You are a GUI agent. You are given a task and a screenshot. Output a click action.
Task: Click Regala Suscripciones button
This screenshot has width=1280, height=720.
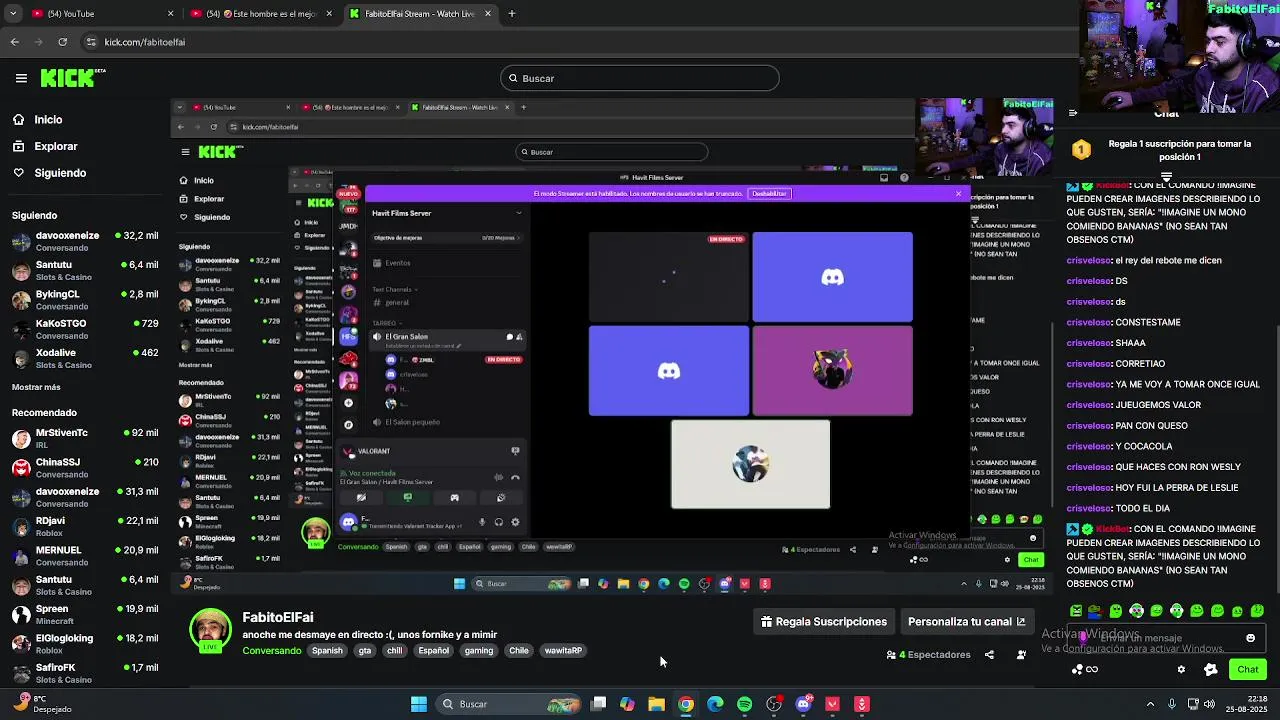point(823,622)
